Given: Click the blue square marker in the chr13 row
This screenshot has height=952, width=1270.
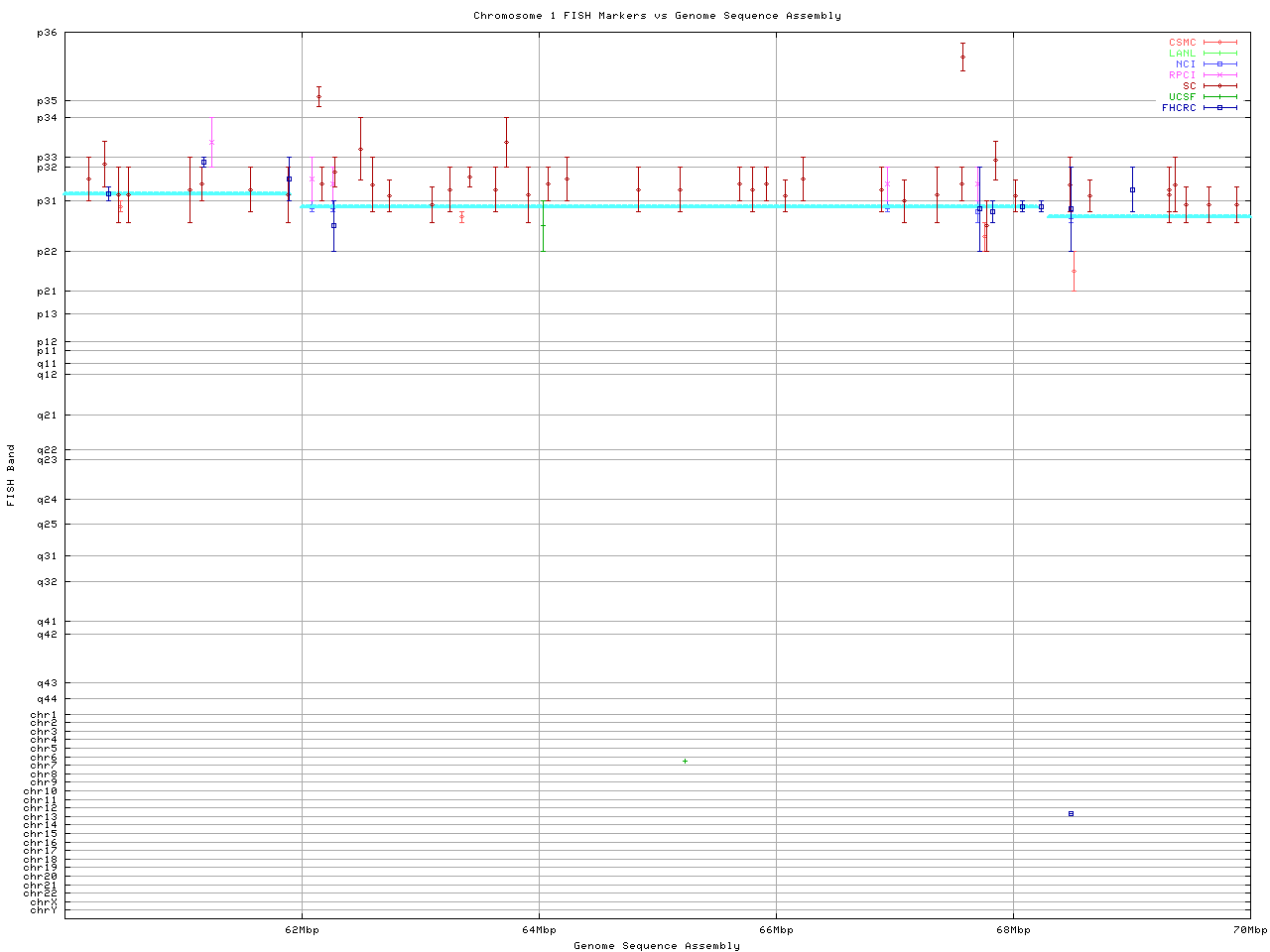Looking at the screenshot, I should pos(1071,813).
